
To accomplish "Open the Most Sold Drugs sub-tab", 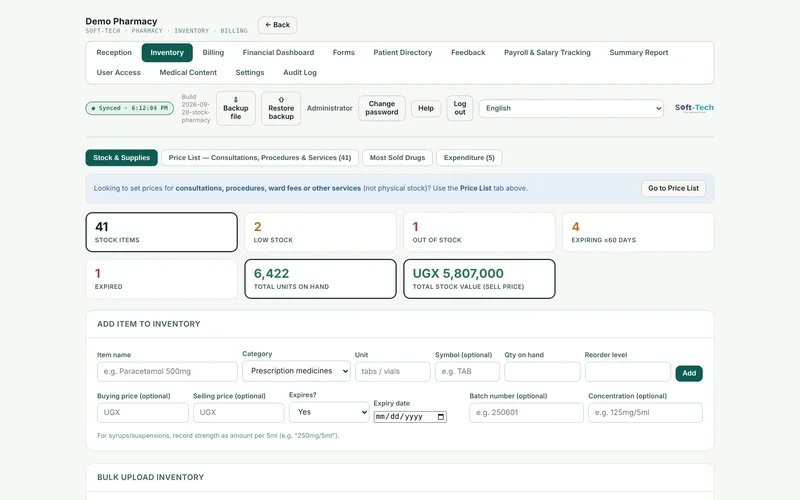I will 397,158.
